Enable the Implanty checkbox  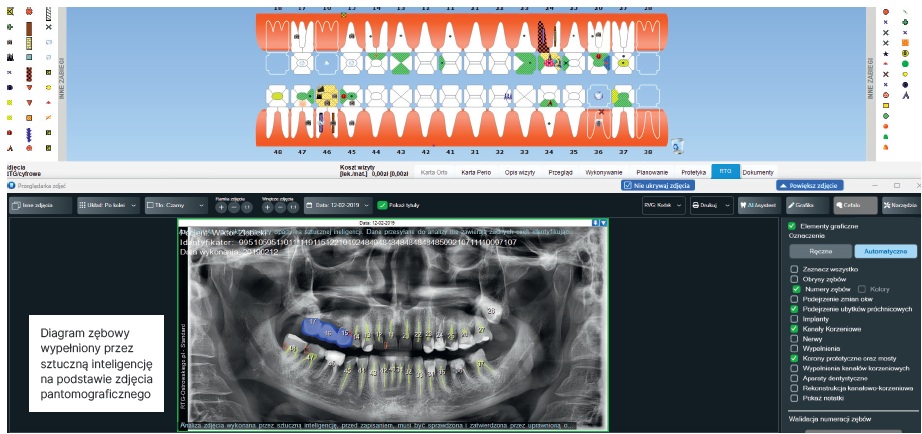pos(794,318)
